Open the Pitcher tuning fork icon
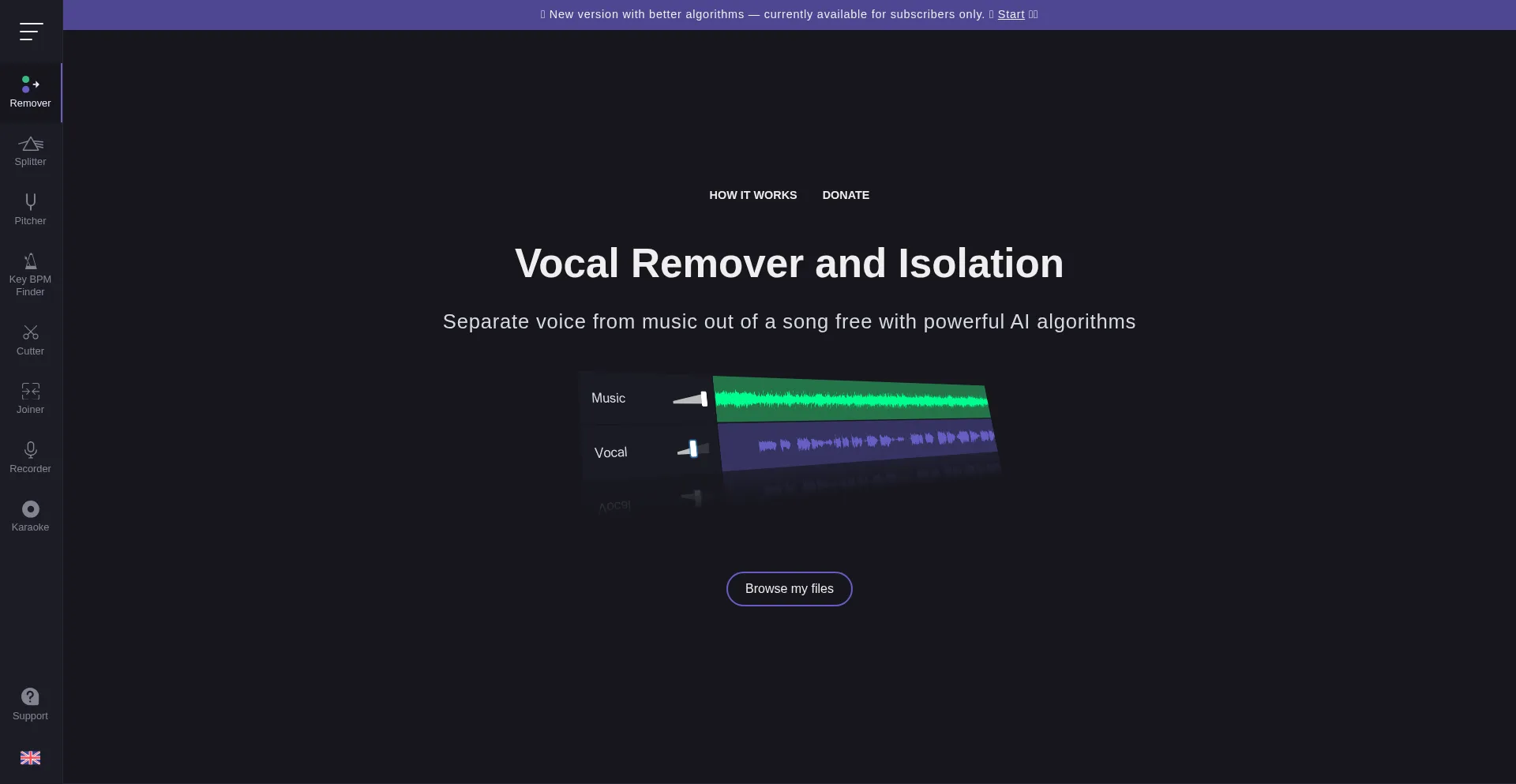 30,202
